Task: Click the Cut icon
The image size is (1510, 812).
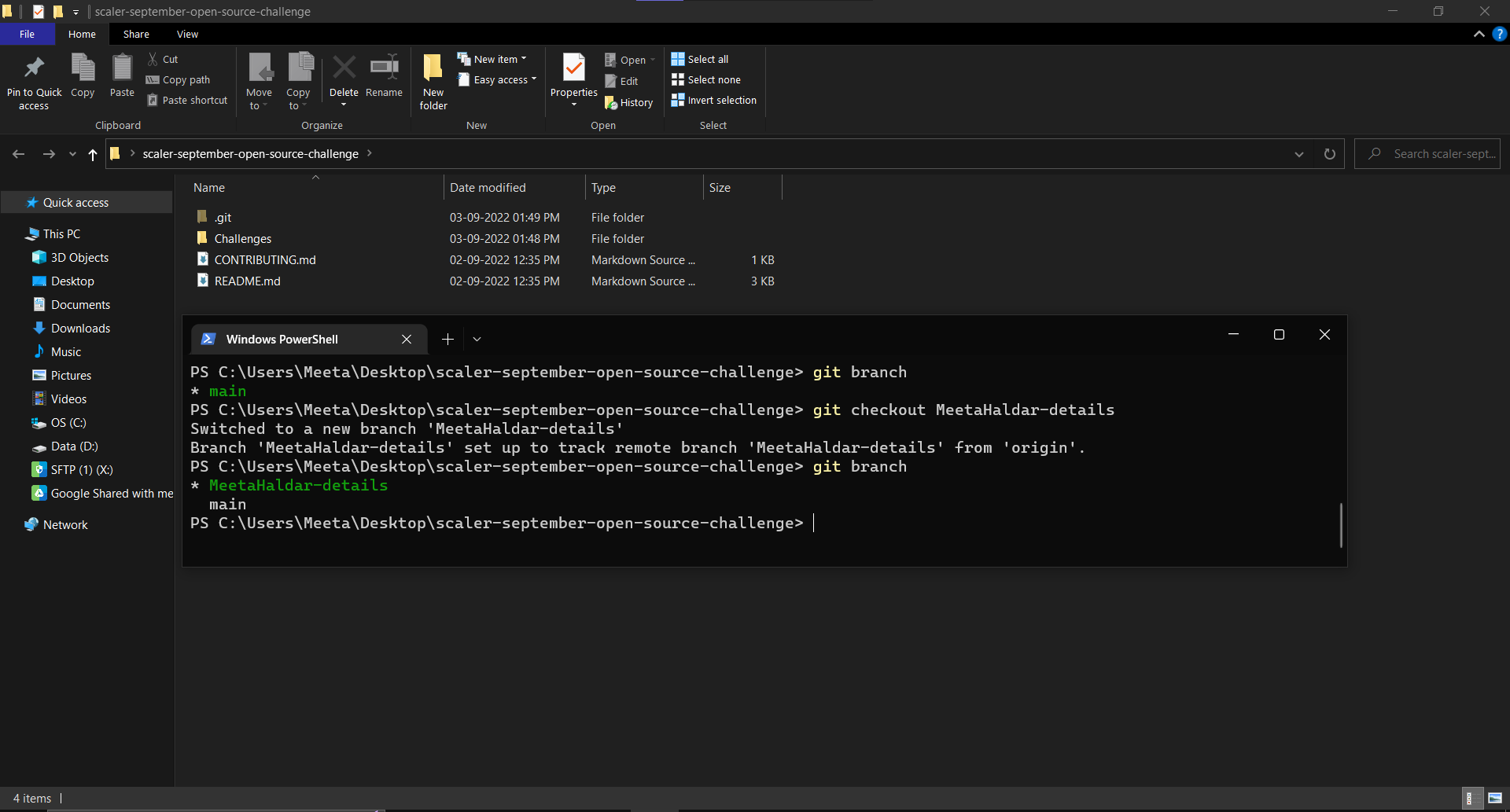Action: tap(153, 59)
